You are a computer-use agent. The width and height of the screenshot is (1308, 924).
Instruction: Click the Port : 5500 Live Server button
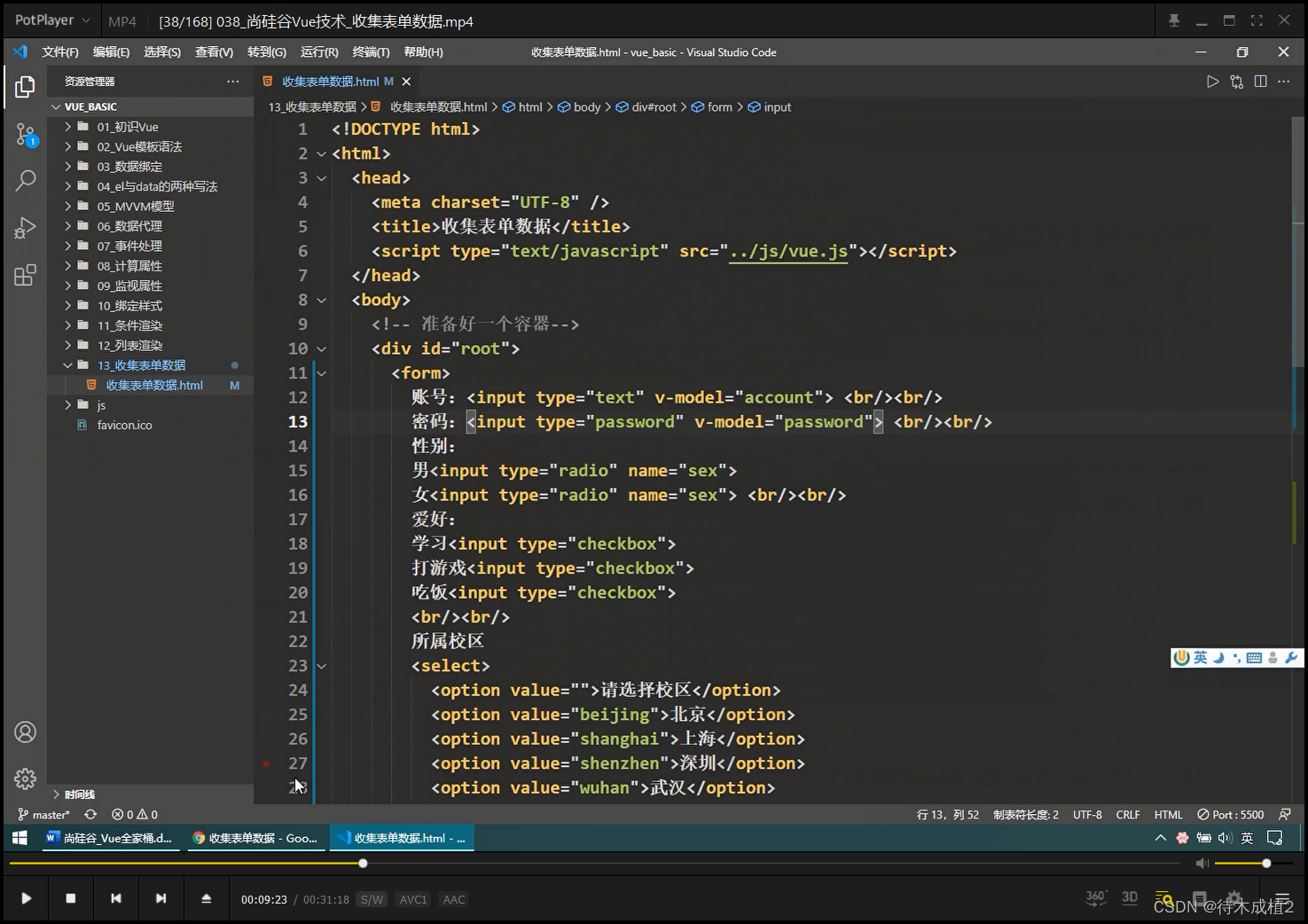tap(1230, 814)
